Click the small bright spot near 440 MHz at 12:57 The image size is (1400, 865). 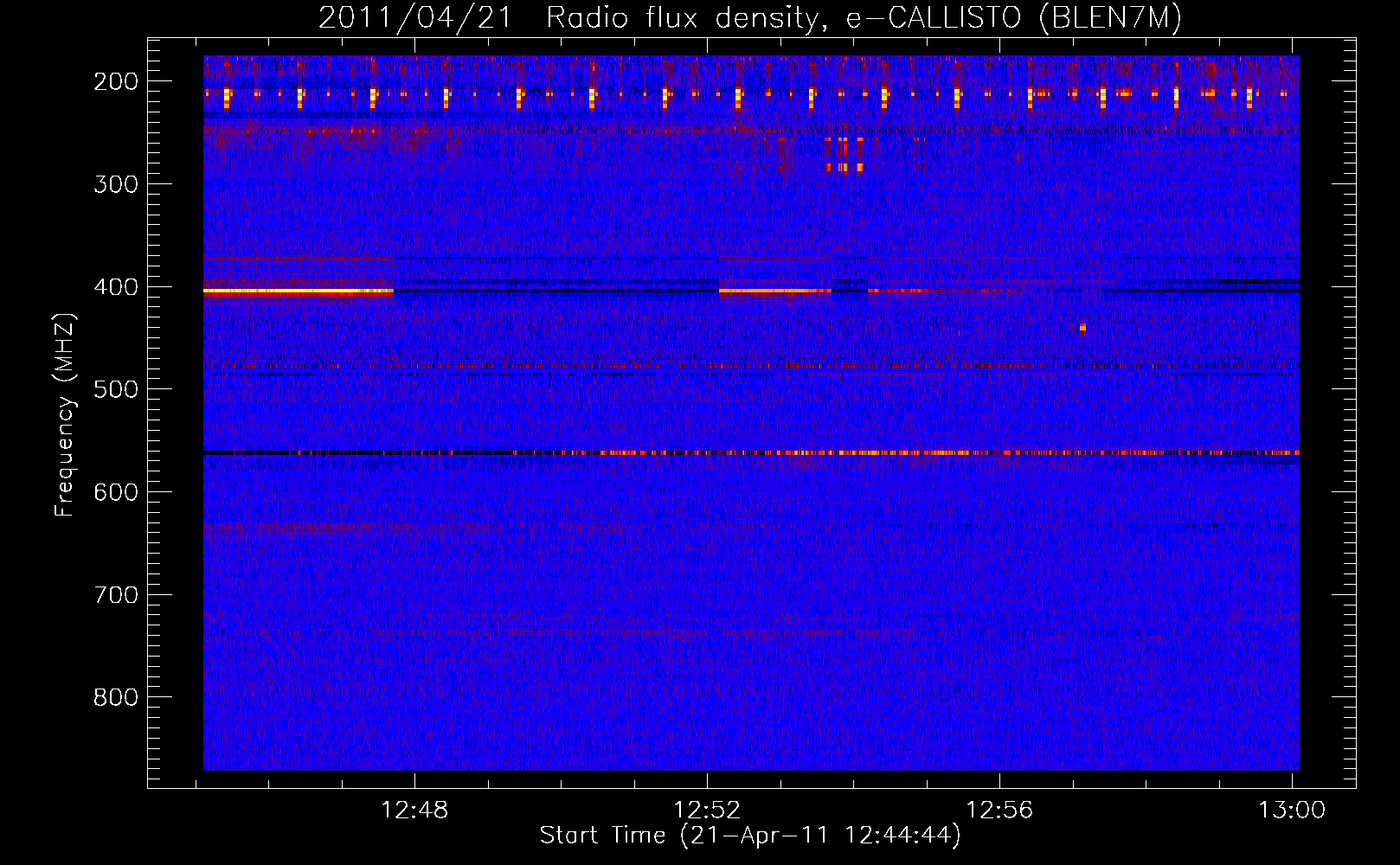click(x=1082, y=328)
